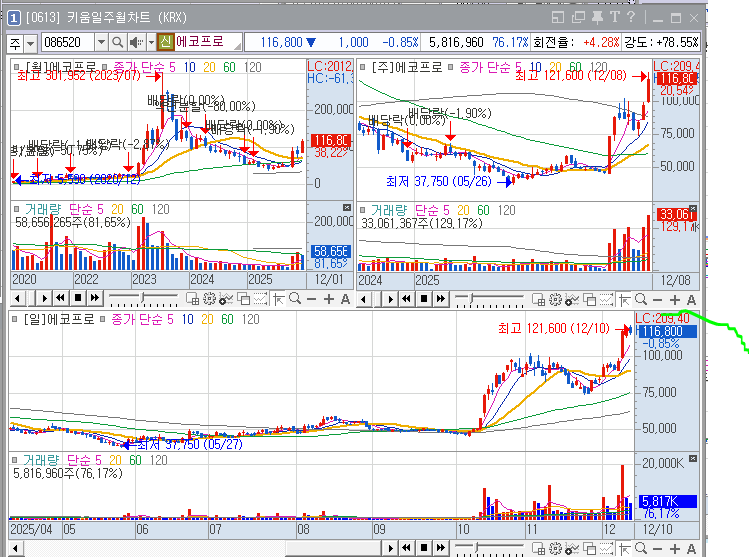Click the green 신 badge before 에코프로
The height and width of the screenshot is (557, 749).
pyautogui.click(x=166, y=42)
